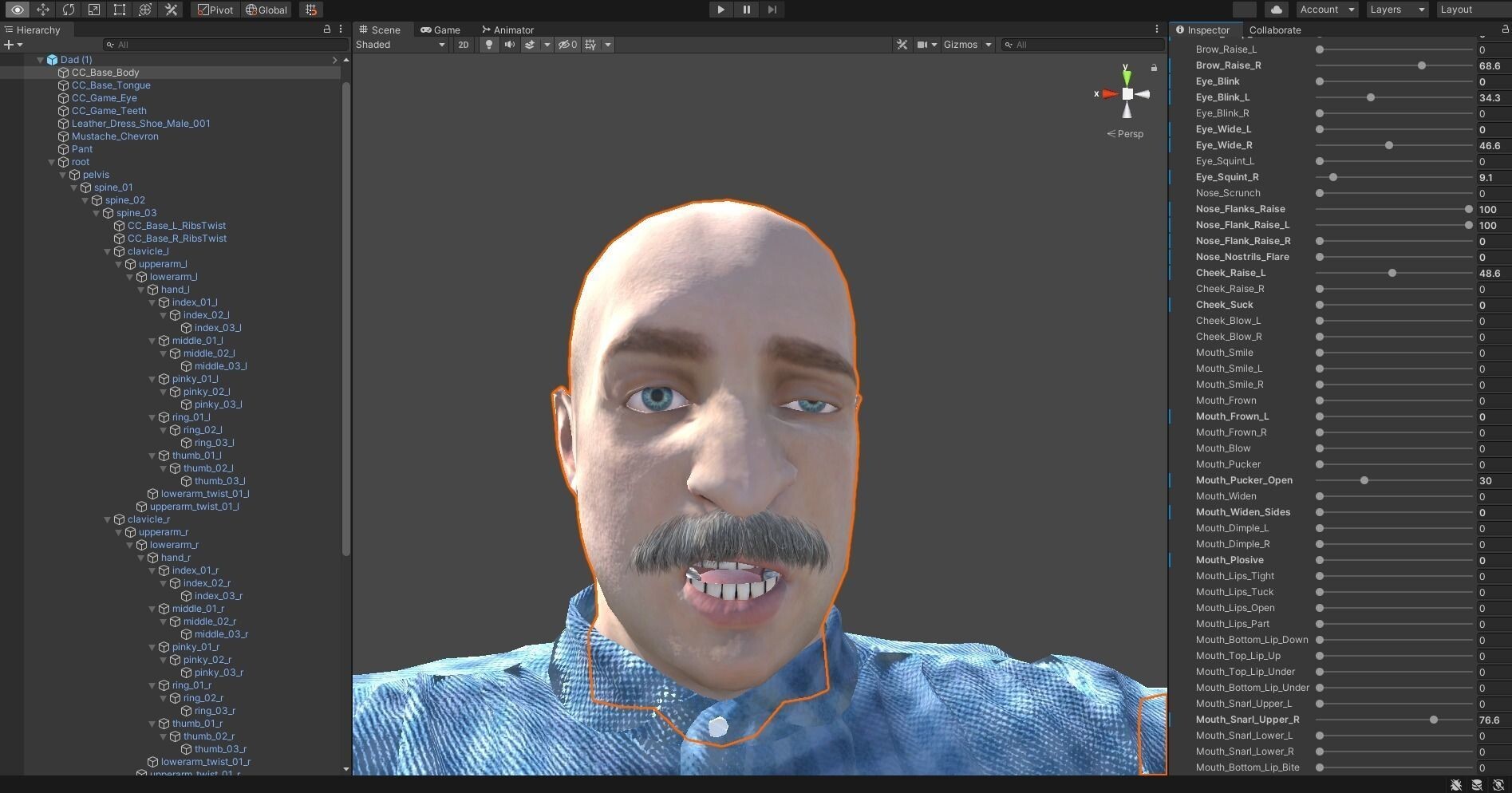Select the Scale tool
The width and height of the screenshot is (1512, 793).
pos(94,10)
